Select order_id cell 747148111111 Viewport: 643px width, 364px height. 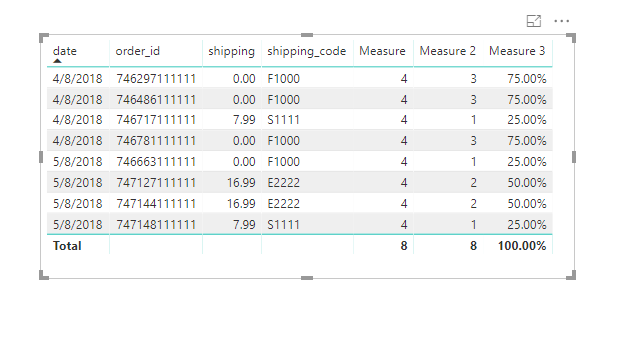[156, 225]
